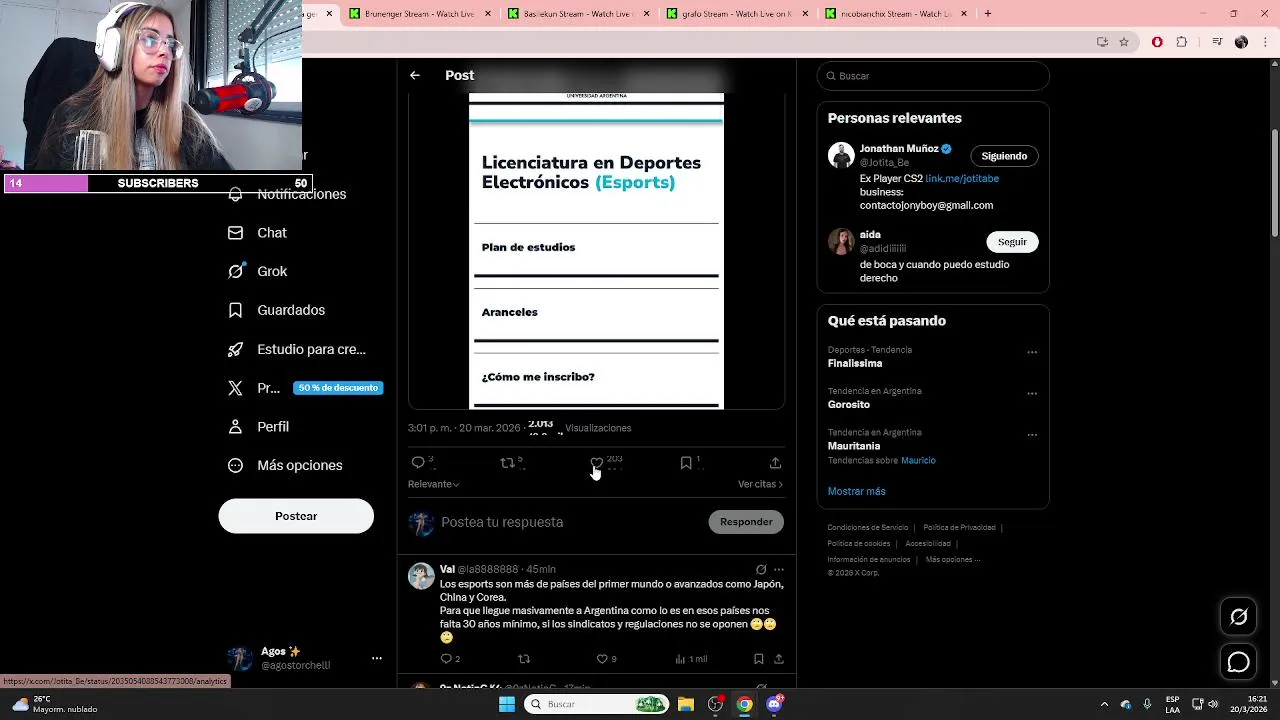Open the Finalissima trend

(854, 363)
